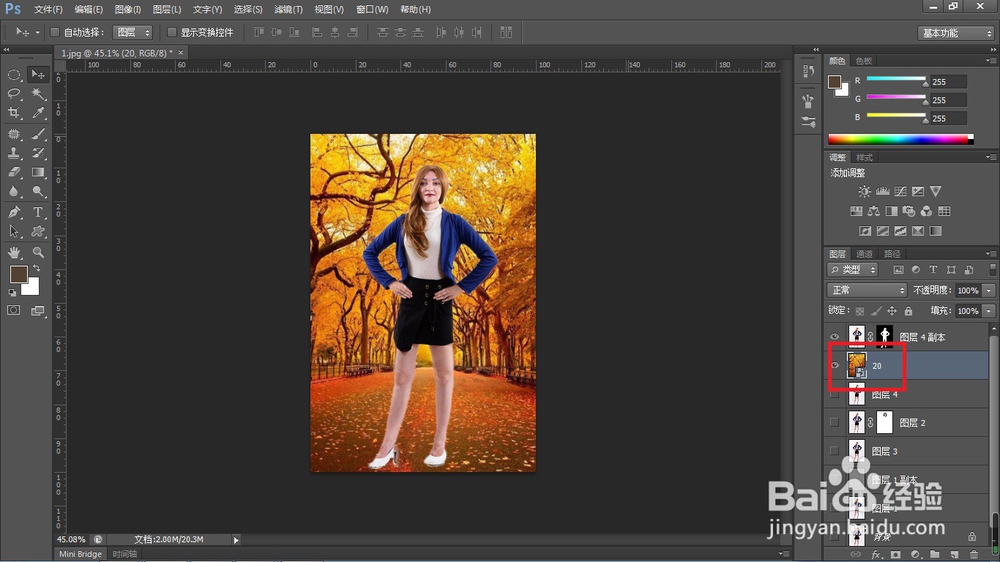Image resolution: width=1000 pixels, height=562 pixels.
Task: Add Levels adjustment
Action: pos(883,191)
